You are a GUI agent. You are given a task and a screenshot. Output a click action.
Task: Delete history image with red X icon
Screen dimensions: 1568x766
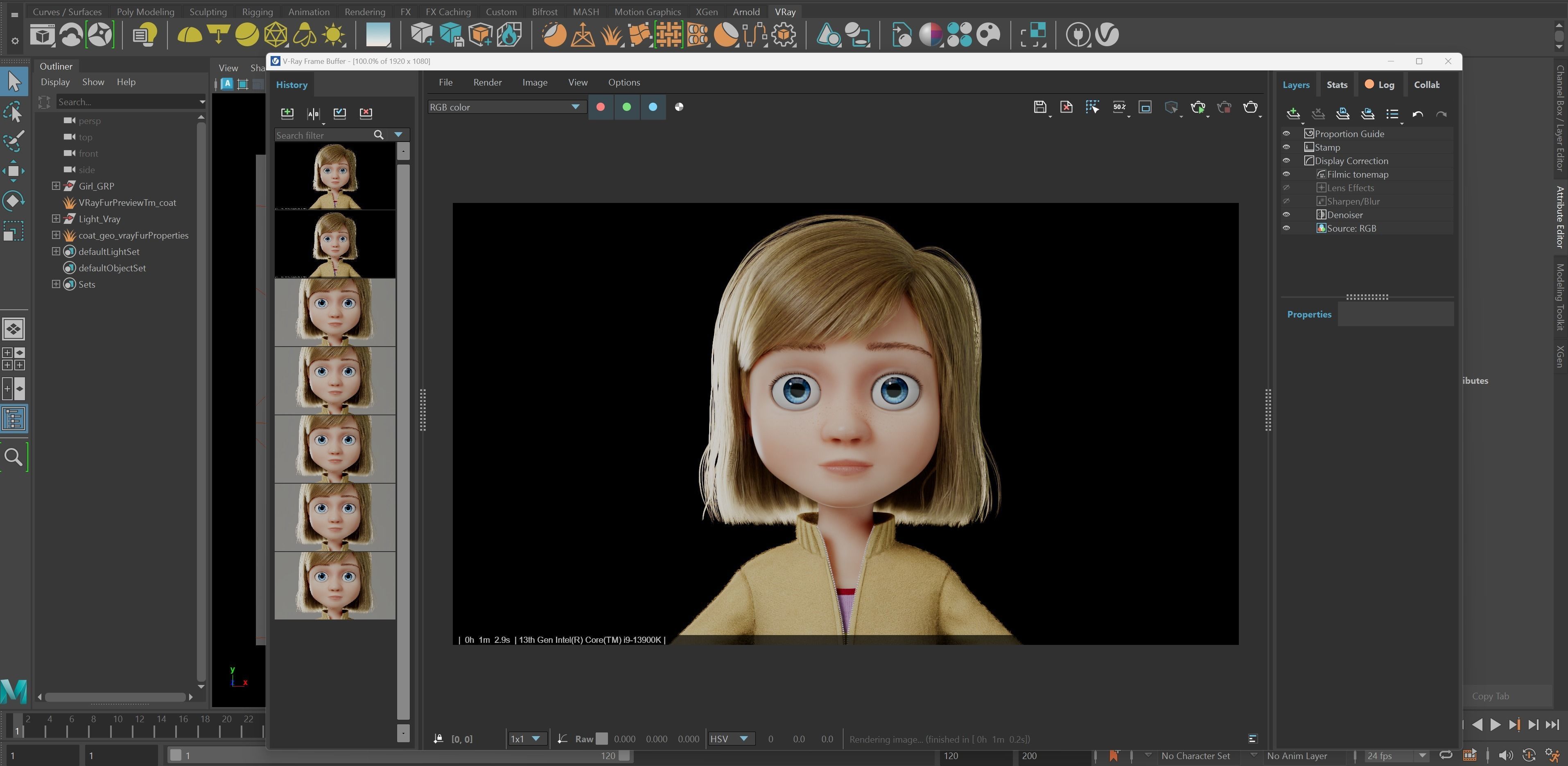(366, 113)
